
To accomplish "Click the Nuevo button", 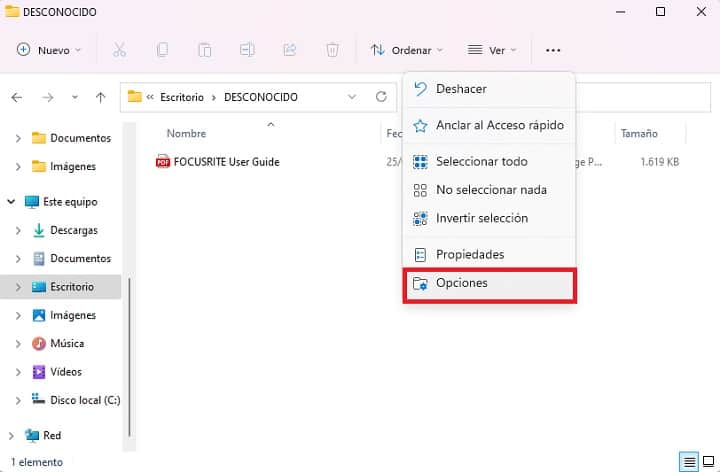I will [49, 50].
